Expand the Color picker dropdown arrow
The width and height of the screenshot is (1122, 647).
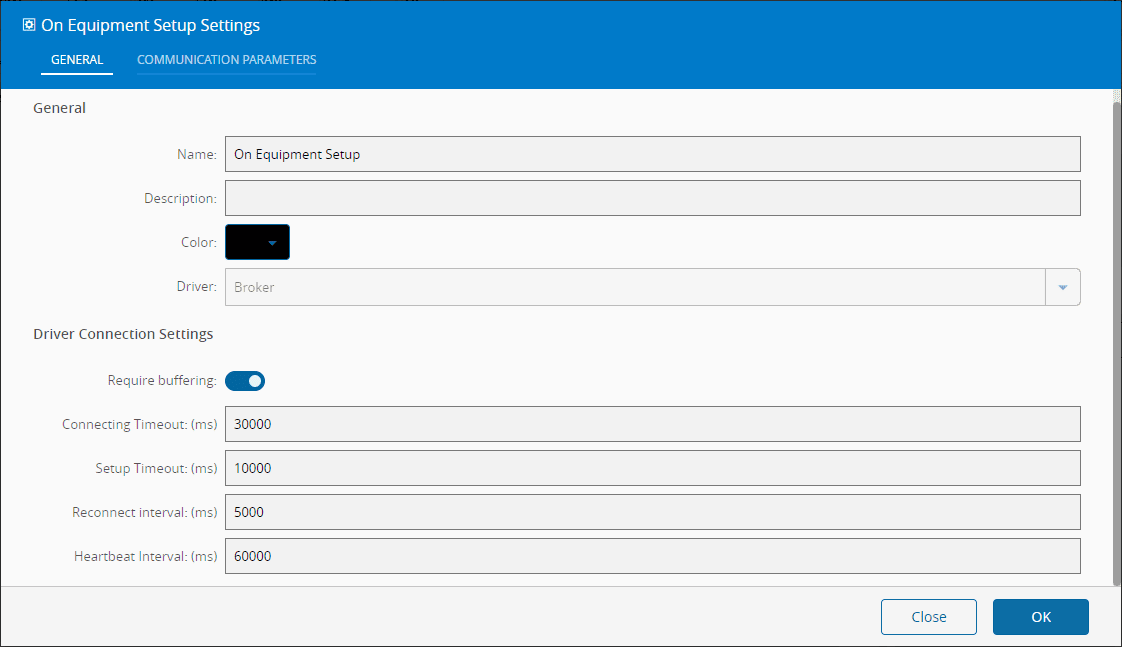272,242
